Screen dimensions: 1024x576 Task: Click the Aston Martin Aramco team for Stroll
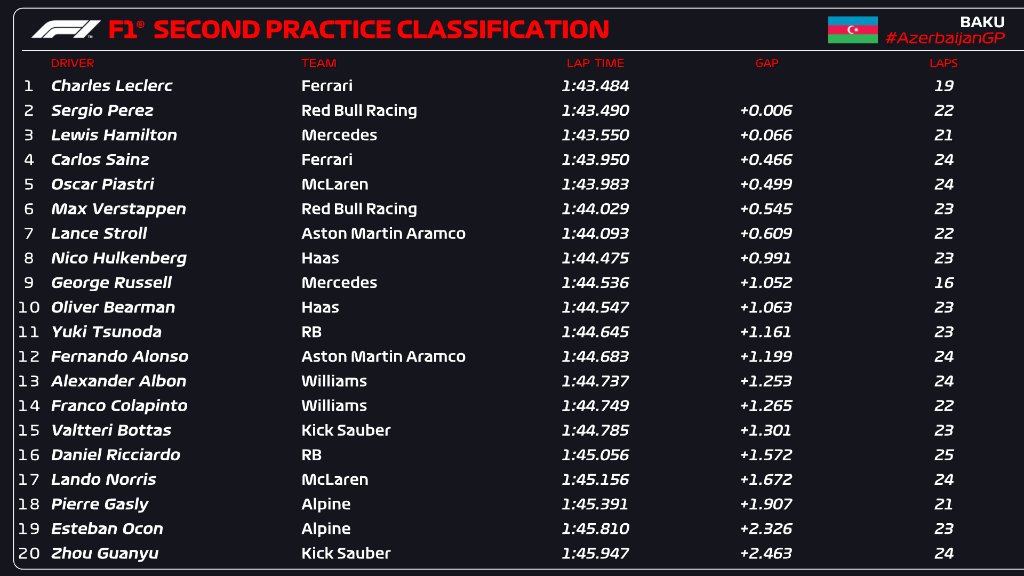[x=383, y=233]
